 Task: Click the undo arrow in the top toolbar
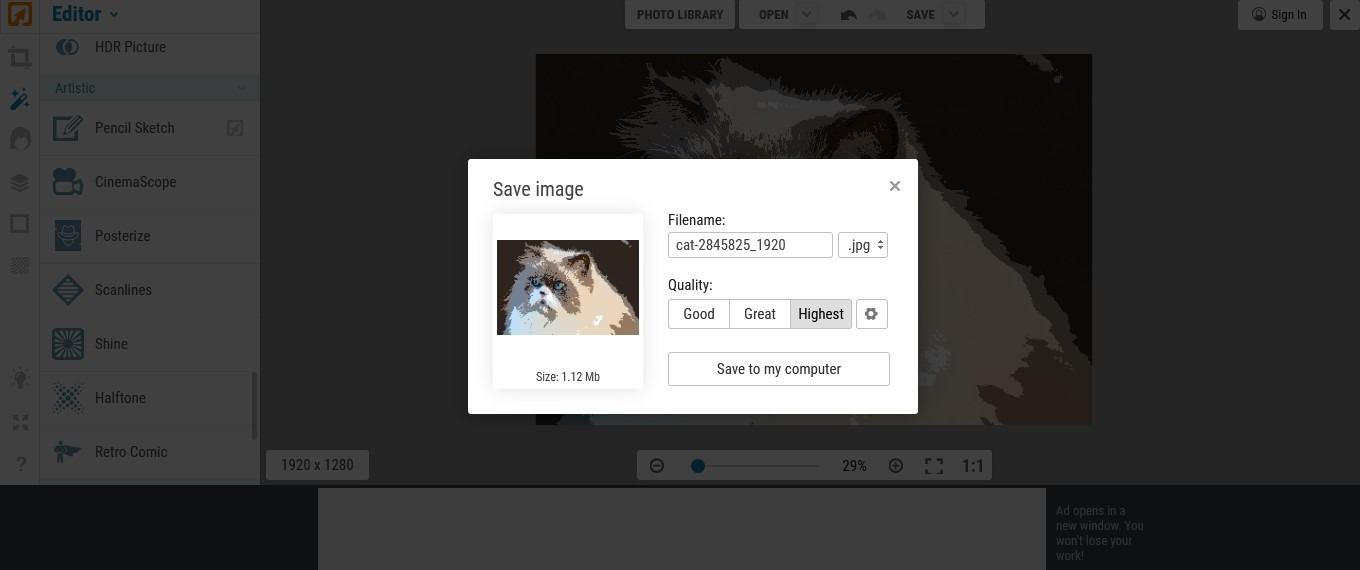(848, 15)
